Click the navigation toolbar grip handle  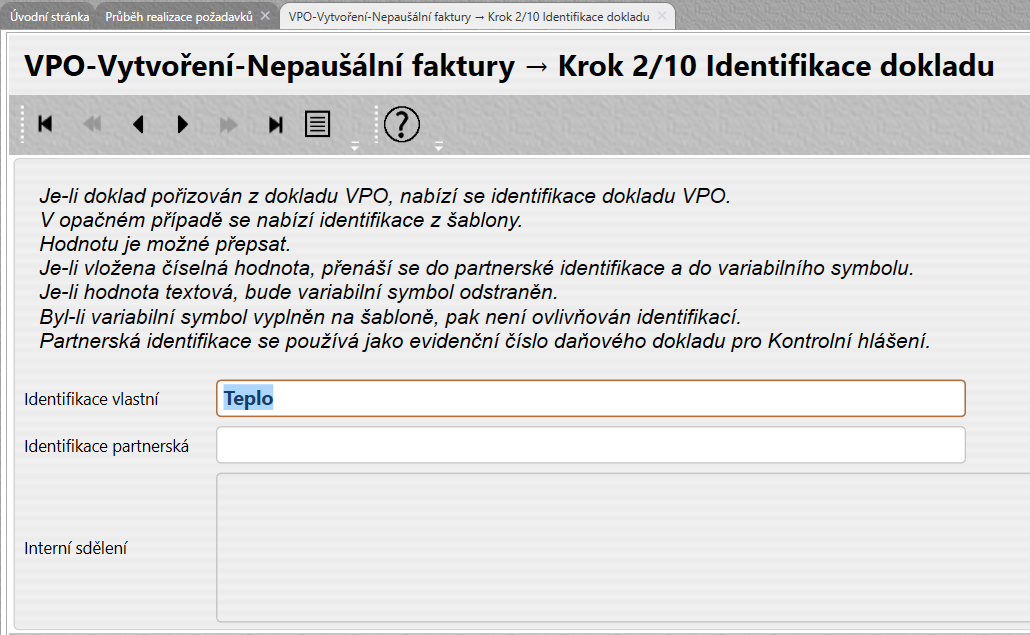[22, 124]
